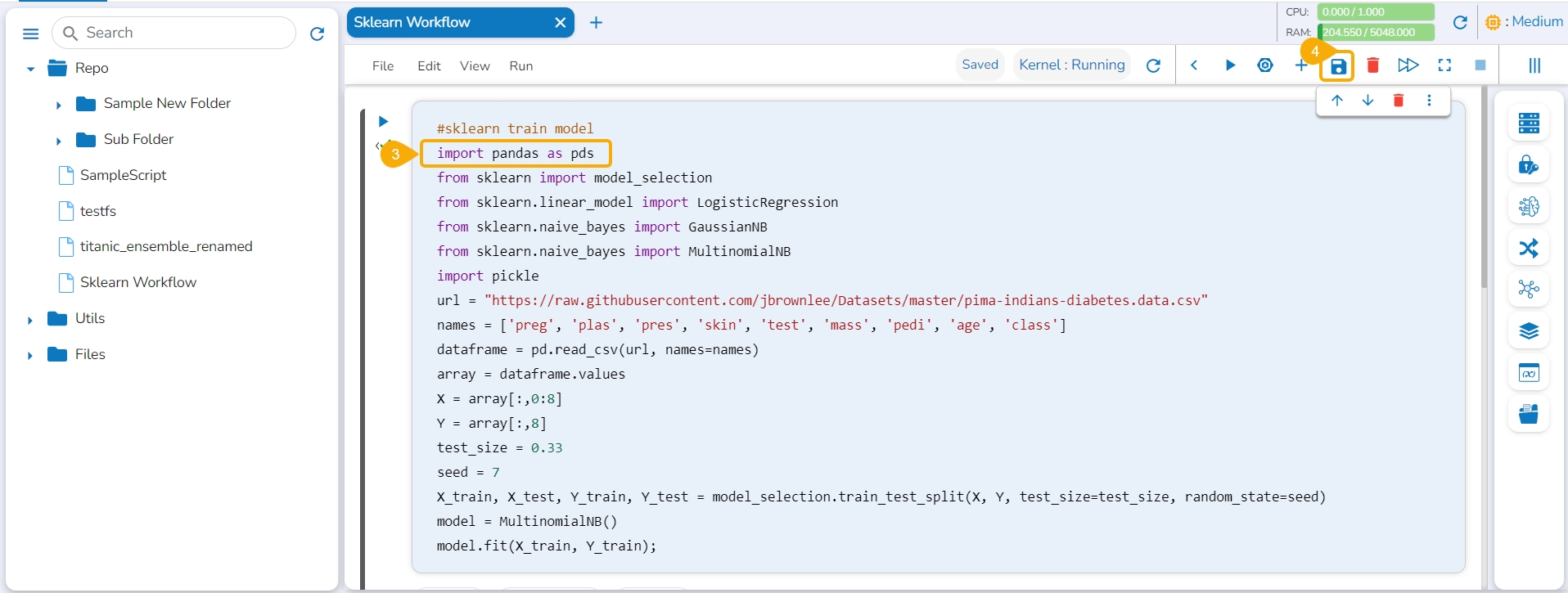Move the cell up with the arrow
This screenshot has width=1568, height=593.
[1337, 101]
